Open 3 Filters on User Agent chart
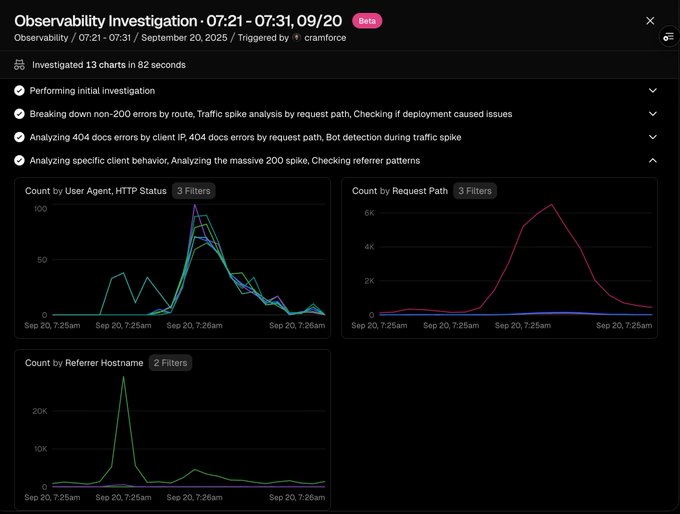The height and width of the screenshot is (514, 680). (x=193, y=191)
